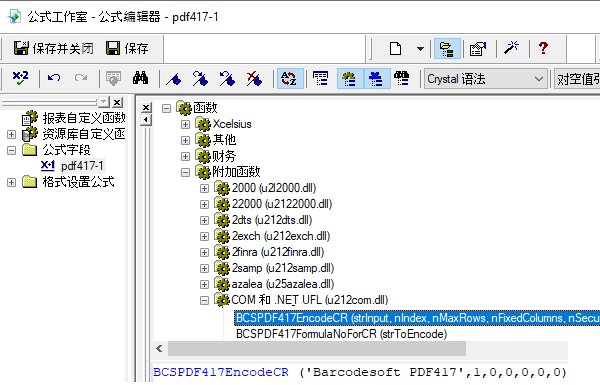Check formula syntax with X+2 icon

click(x=20, y=78)
